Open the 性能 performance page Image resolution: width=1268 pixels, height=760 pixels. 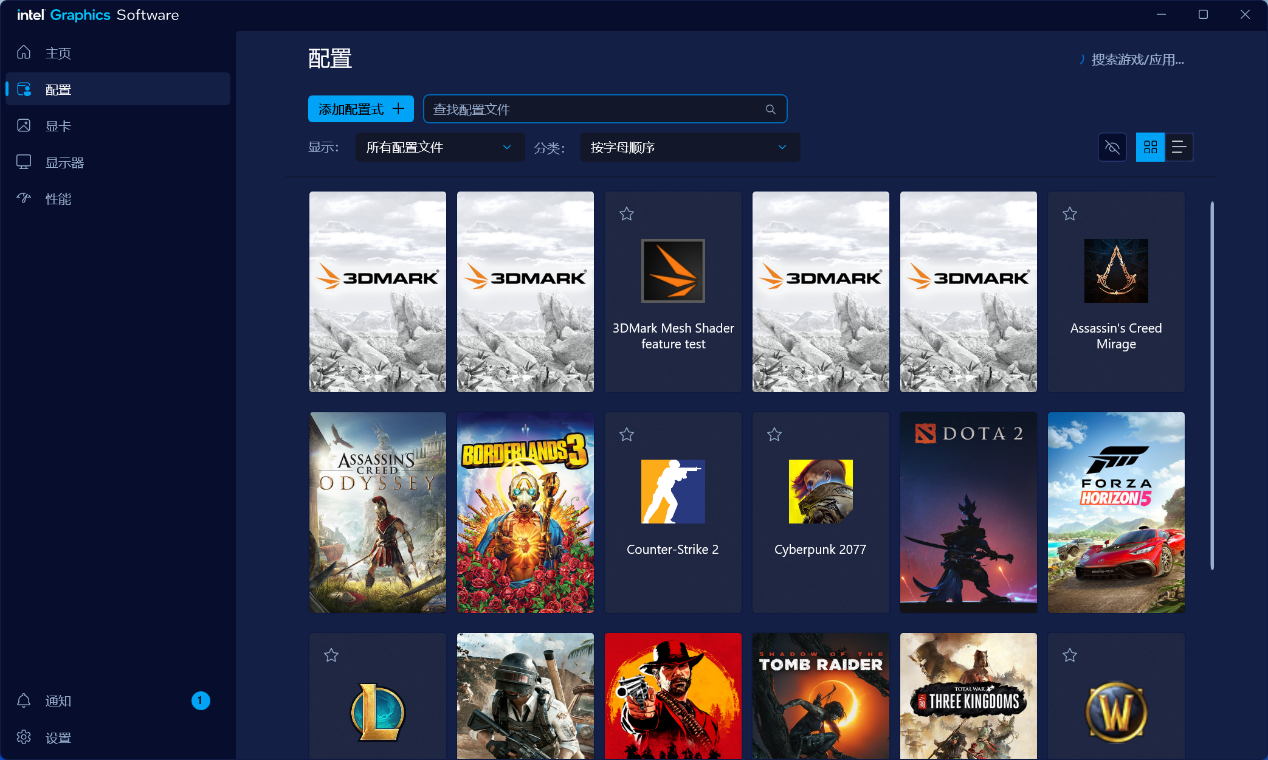point(118,199)
